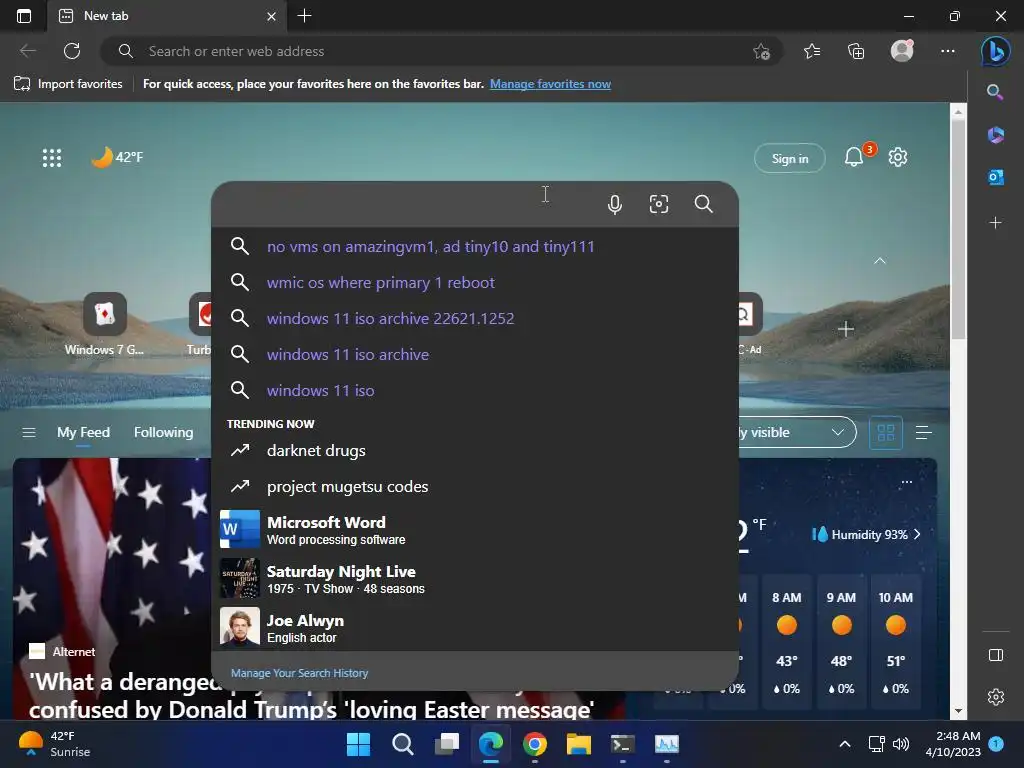Open the 42°F weather widget on page
This screenshot has width=1024, height=768.
[117, 157]
